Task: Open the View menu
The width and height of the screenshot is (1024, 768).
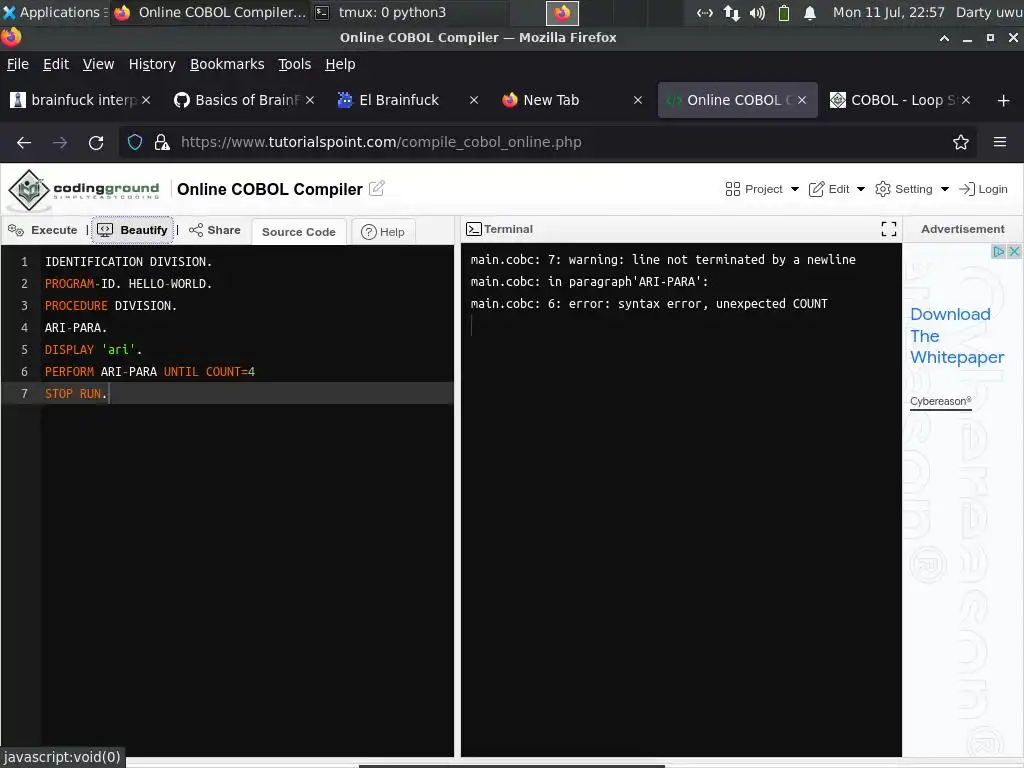Action: (98, 64)
